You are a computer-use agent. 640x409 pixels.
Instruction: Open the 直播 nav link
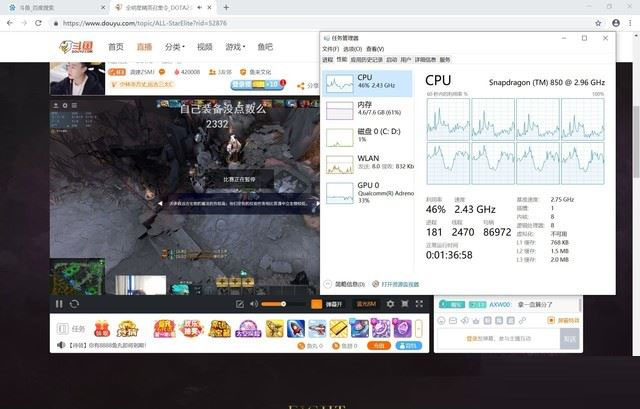point(144,47)
